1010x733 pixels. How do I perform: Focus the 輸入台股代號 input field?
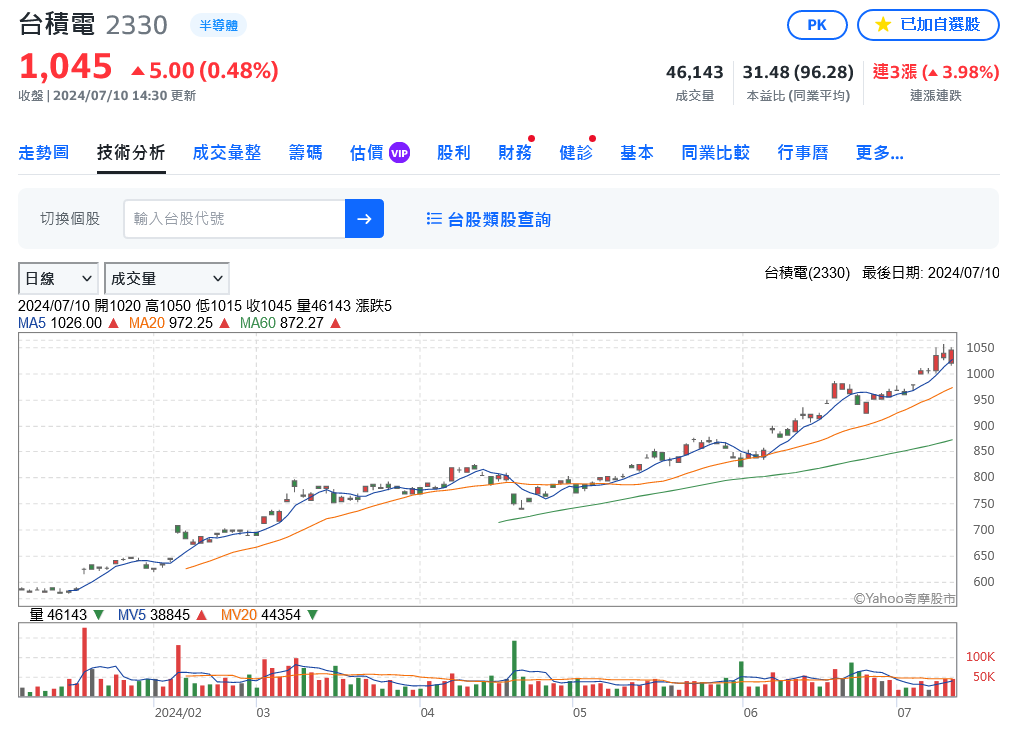(234, 218)
